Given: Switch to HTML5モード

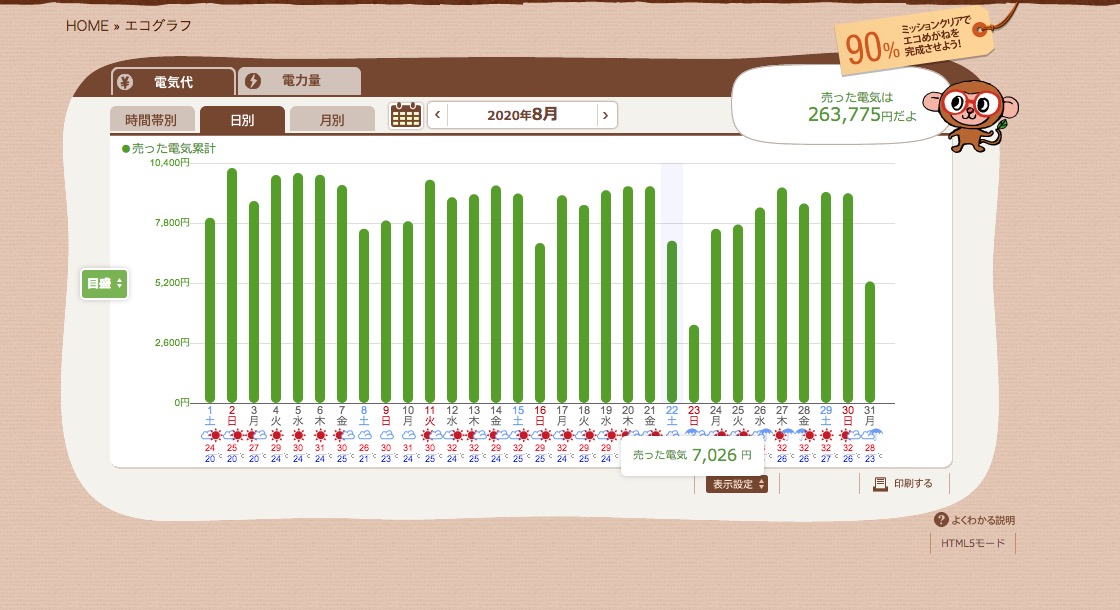Looking at the screenshot, I should tap(973, 544).
